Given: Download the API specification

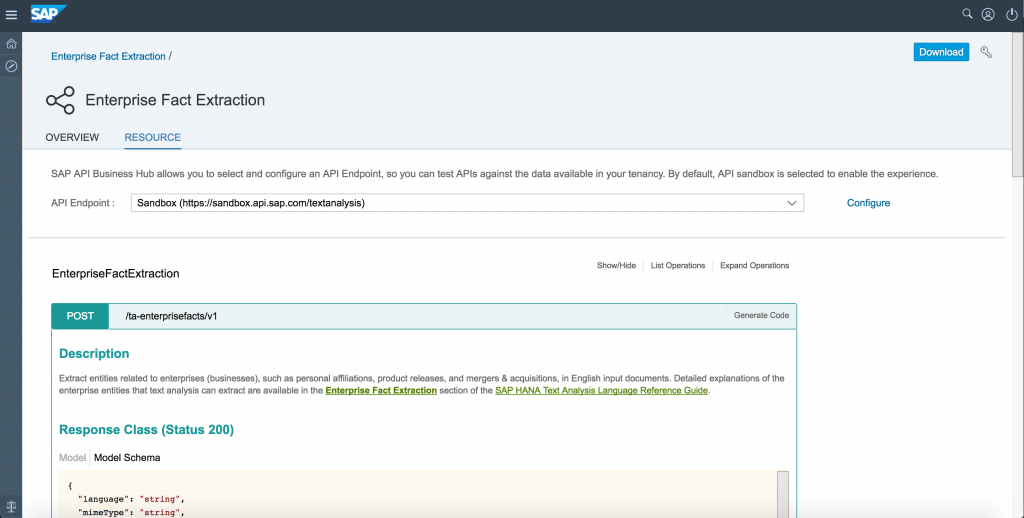Looking at the screenshot, I should 941,52.
